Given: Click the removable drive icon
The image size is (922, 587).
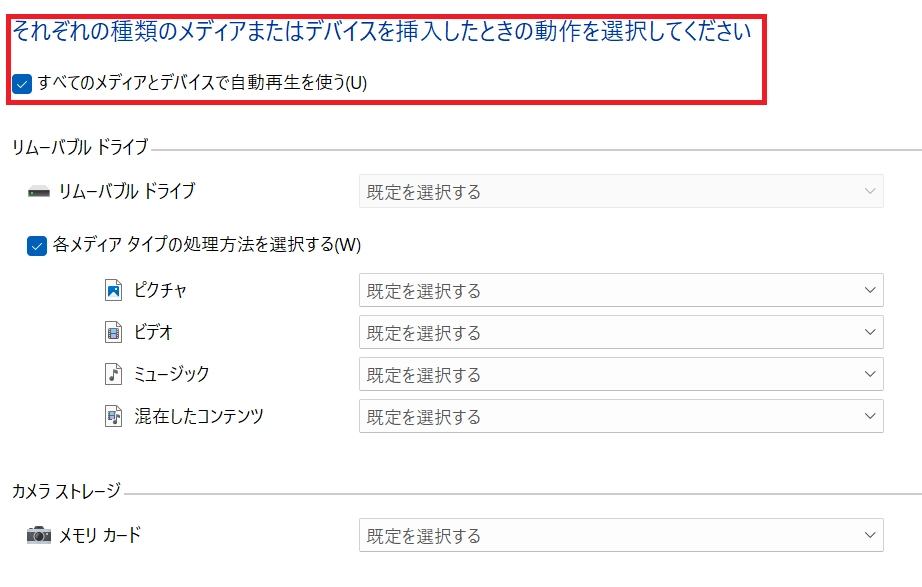Looking at the screenshot, I should 39,191.
